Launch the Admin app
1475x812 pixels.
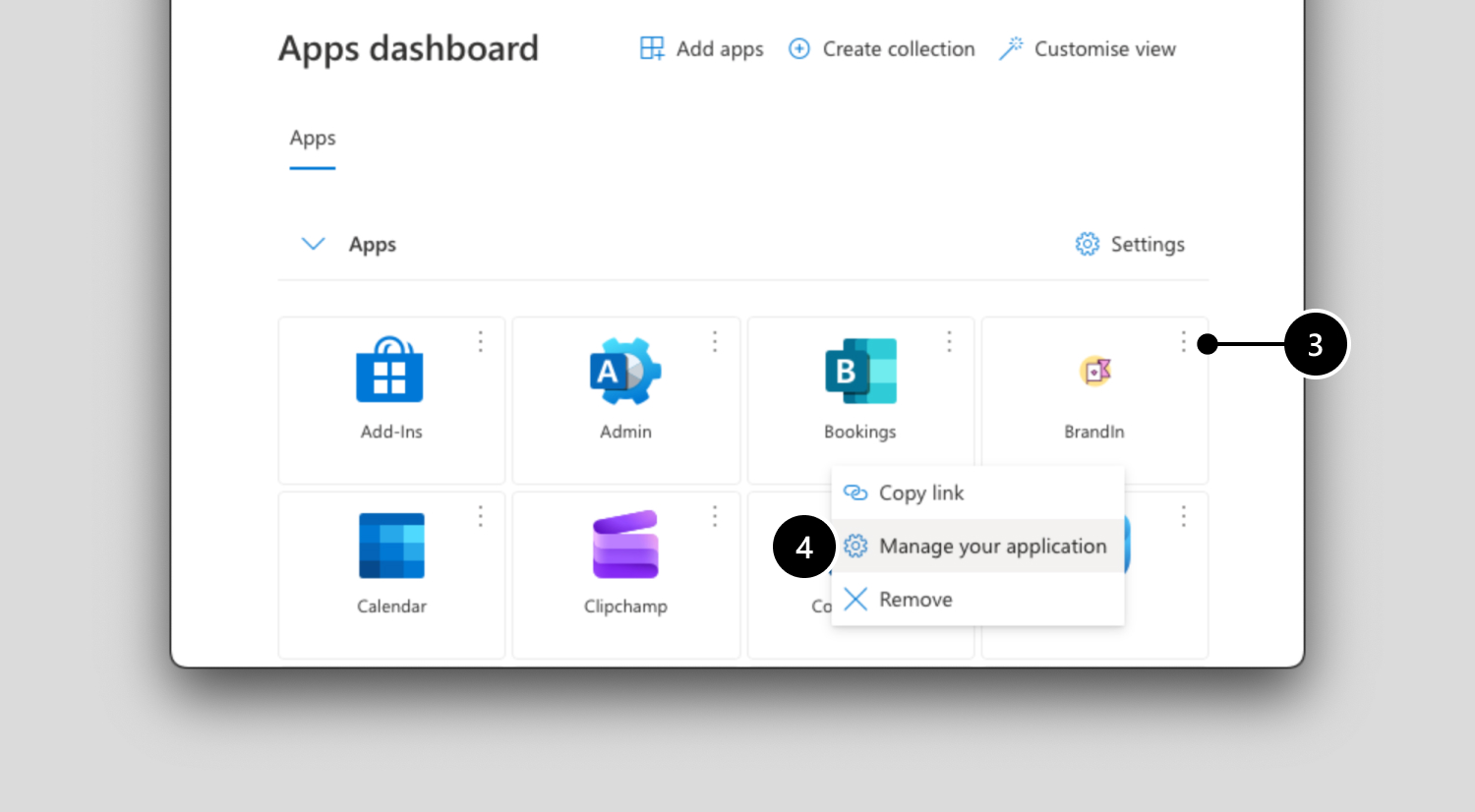625,400
